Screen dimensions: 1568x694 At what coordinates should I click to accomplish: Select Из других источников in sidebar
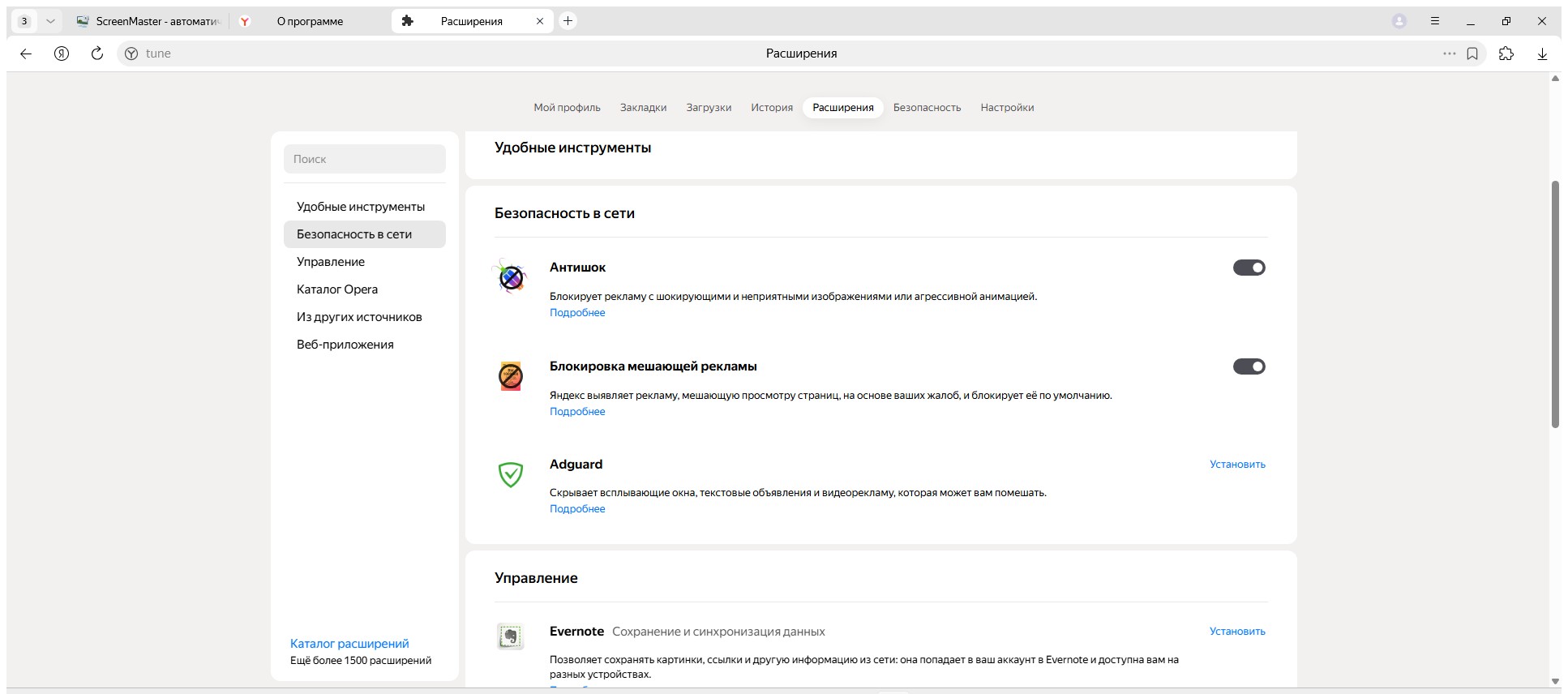pos(365,317)
